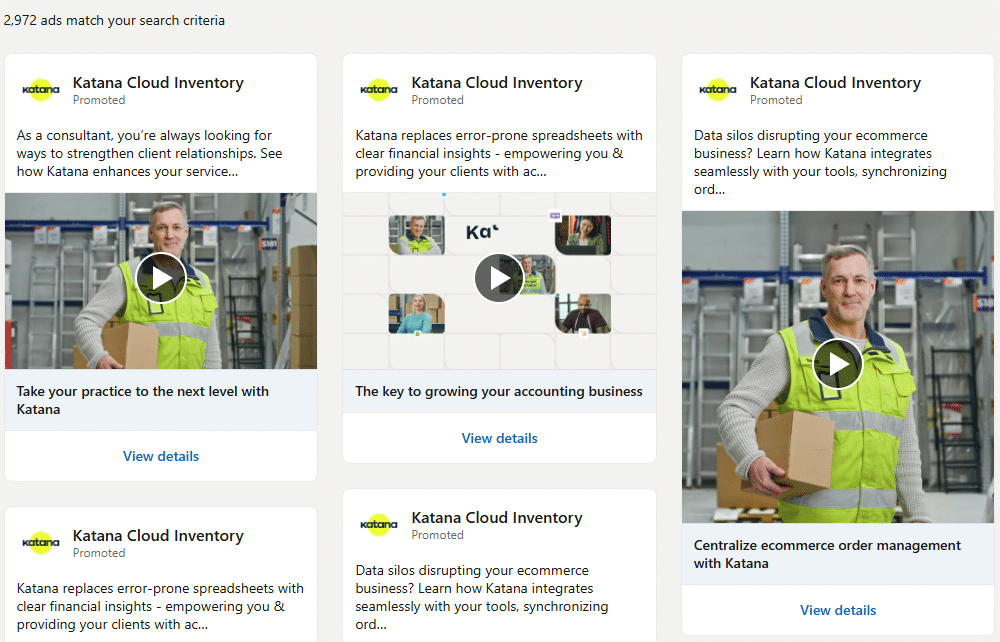Click the '2,972 ads match' results count text

tap(113, 20)
